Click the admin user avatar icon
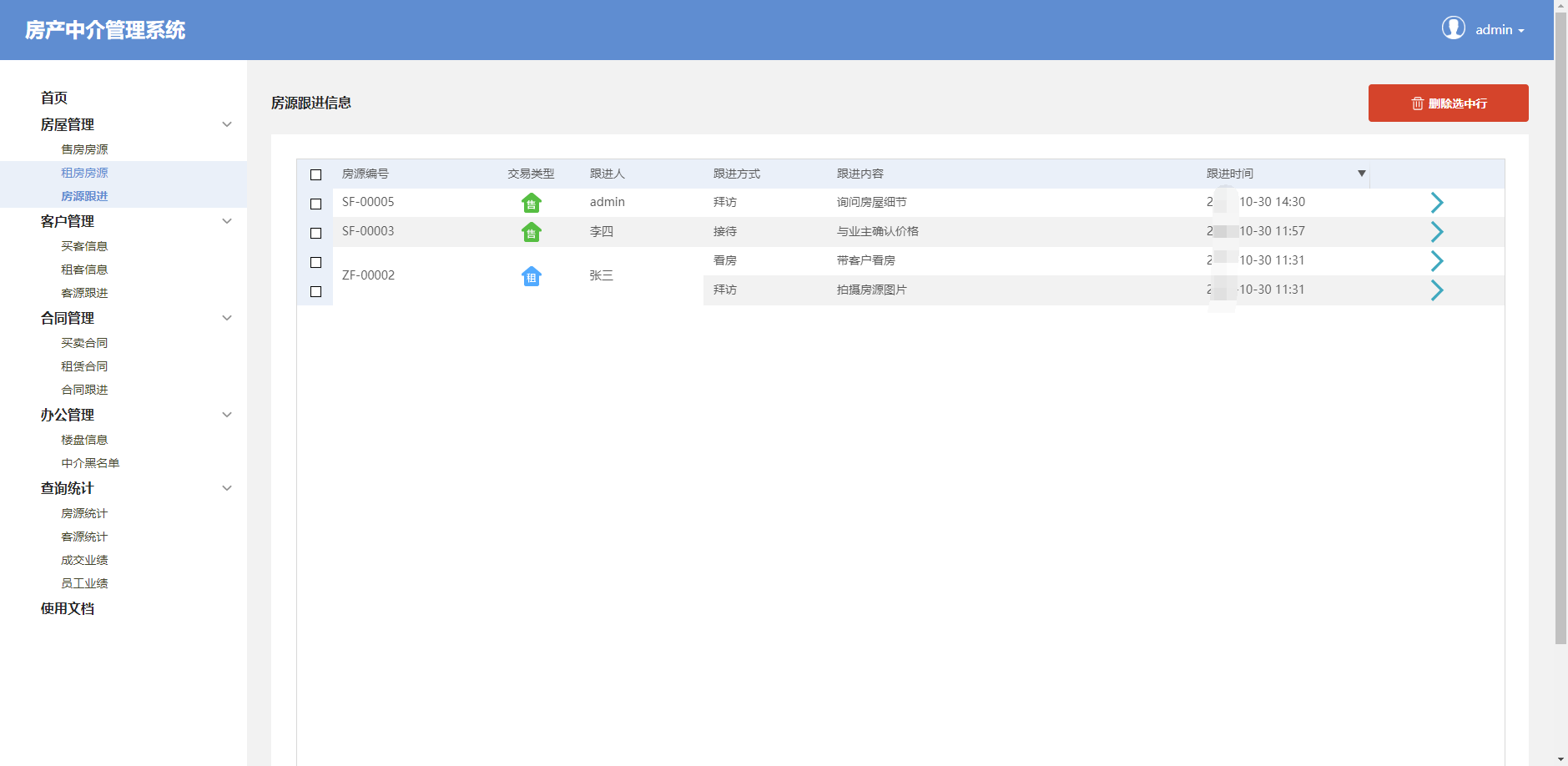Image resolution: width=1568 pixels, height=766 pixels. tap(1453, 28)
